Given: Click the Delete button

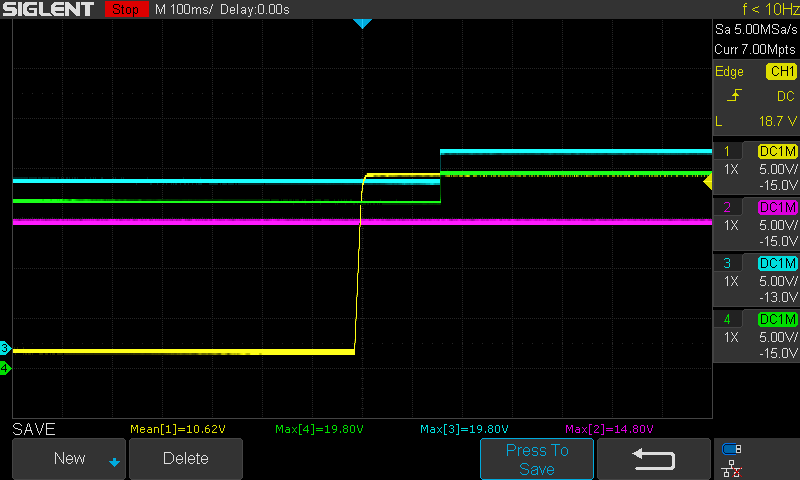Looking at the screenshot, I should point(186,458).
